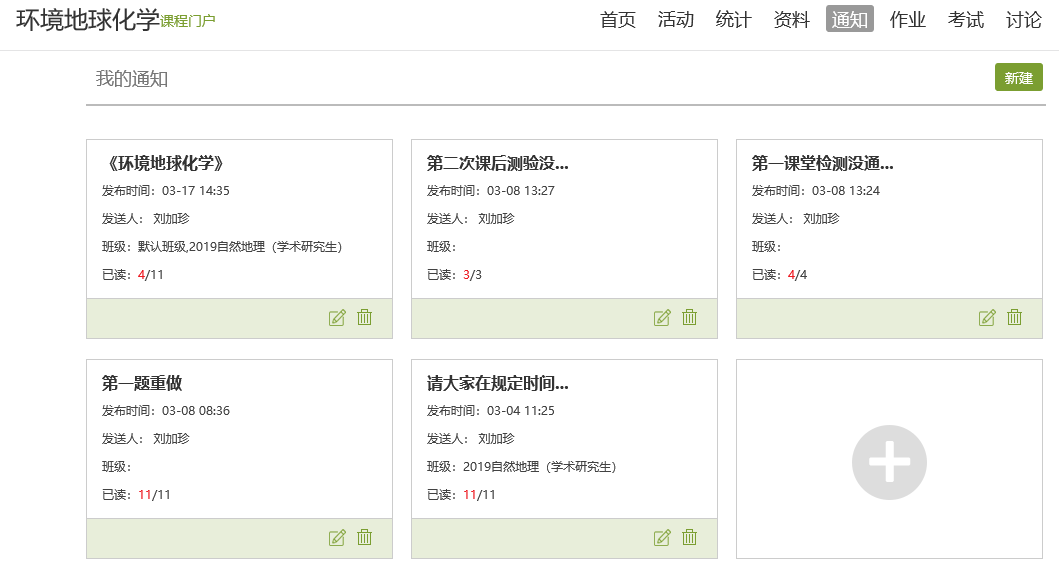Click the large plus add-notification card
The image size is (1059, 569).
(x=889, y=461)
